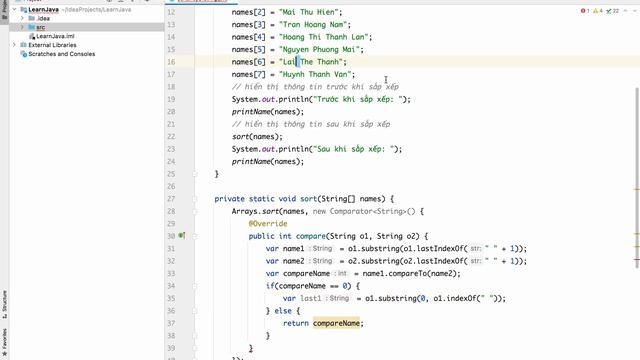640x360 pixels.
Task: Open the LearnJava.iml file
Action: (55, 36)
